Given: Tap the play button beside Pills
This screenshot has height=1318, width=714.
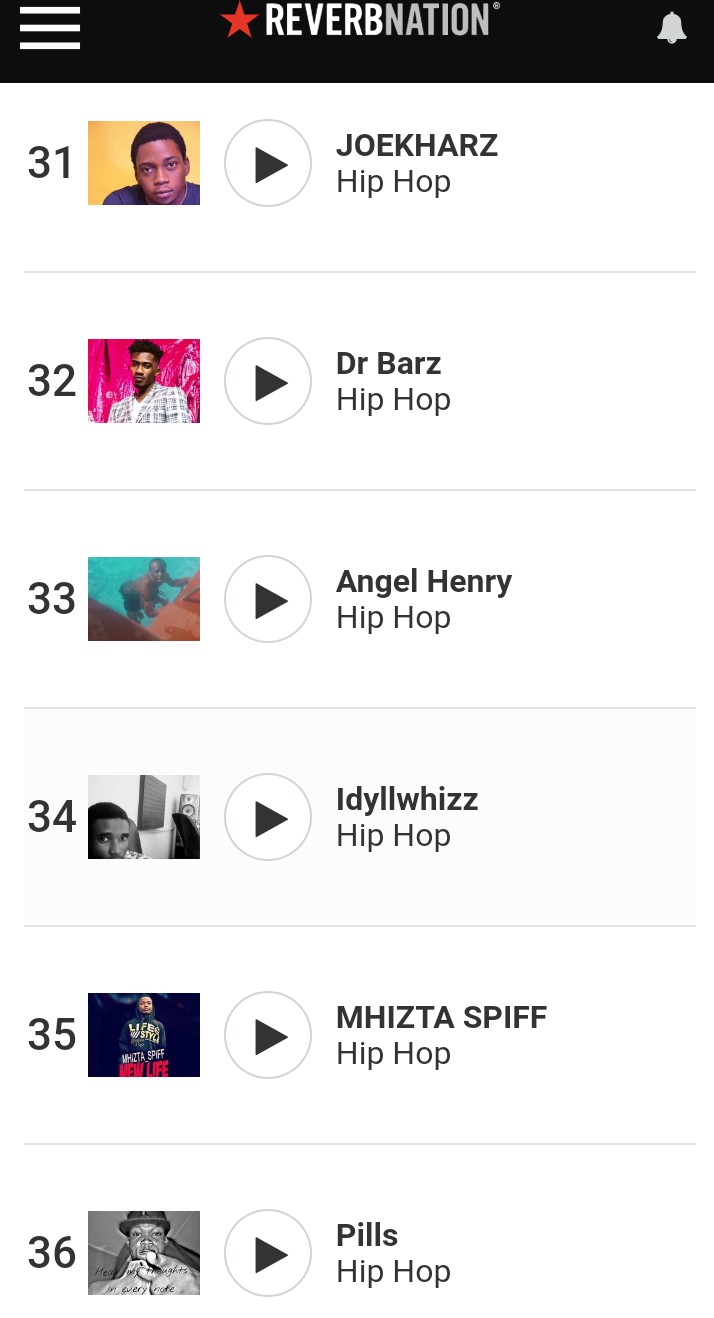Looking at the screenshot, I should tap(270, 1253).
